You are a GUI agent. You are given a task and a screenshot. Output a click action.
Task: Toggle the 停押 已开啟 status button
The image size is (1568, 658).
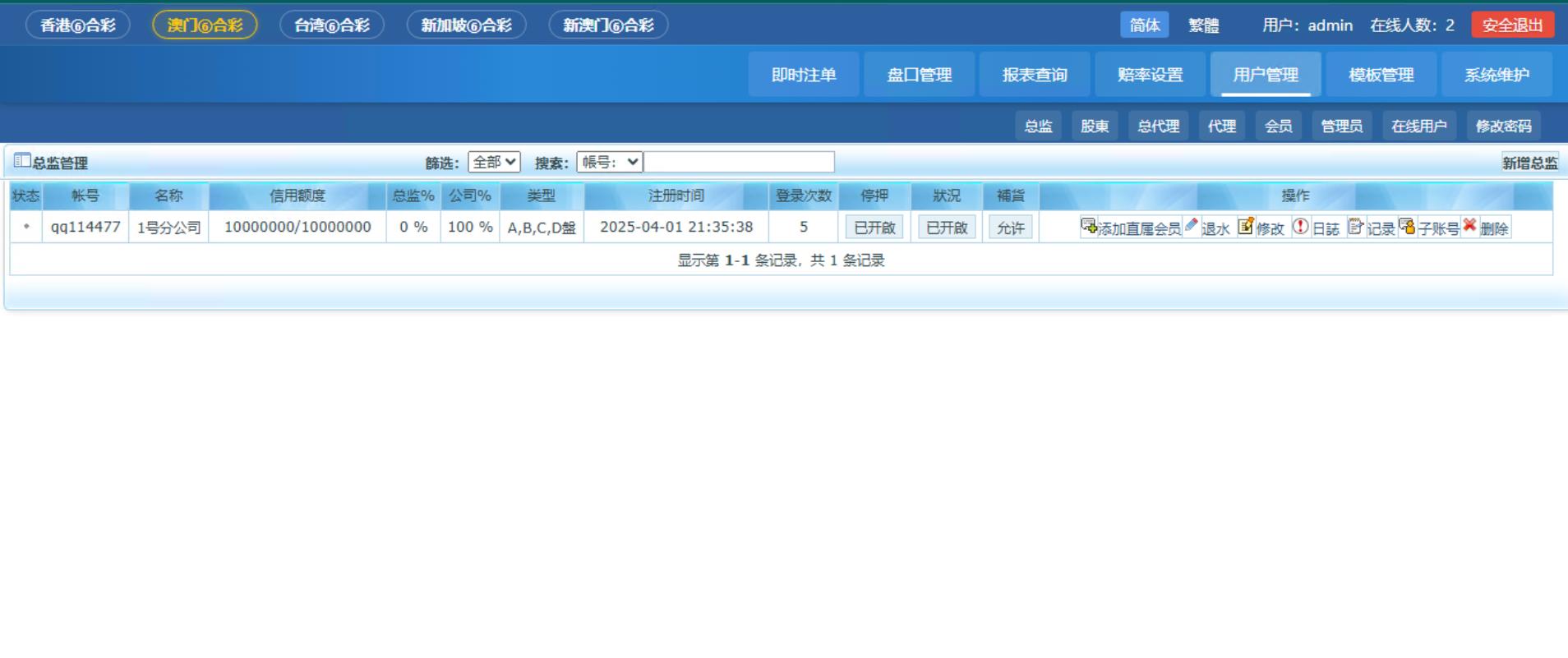(874, 228)
